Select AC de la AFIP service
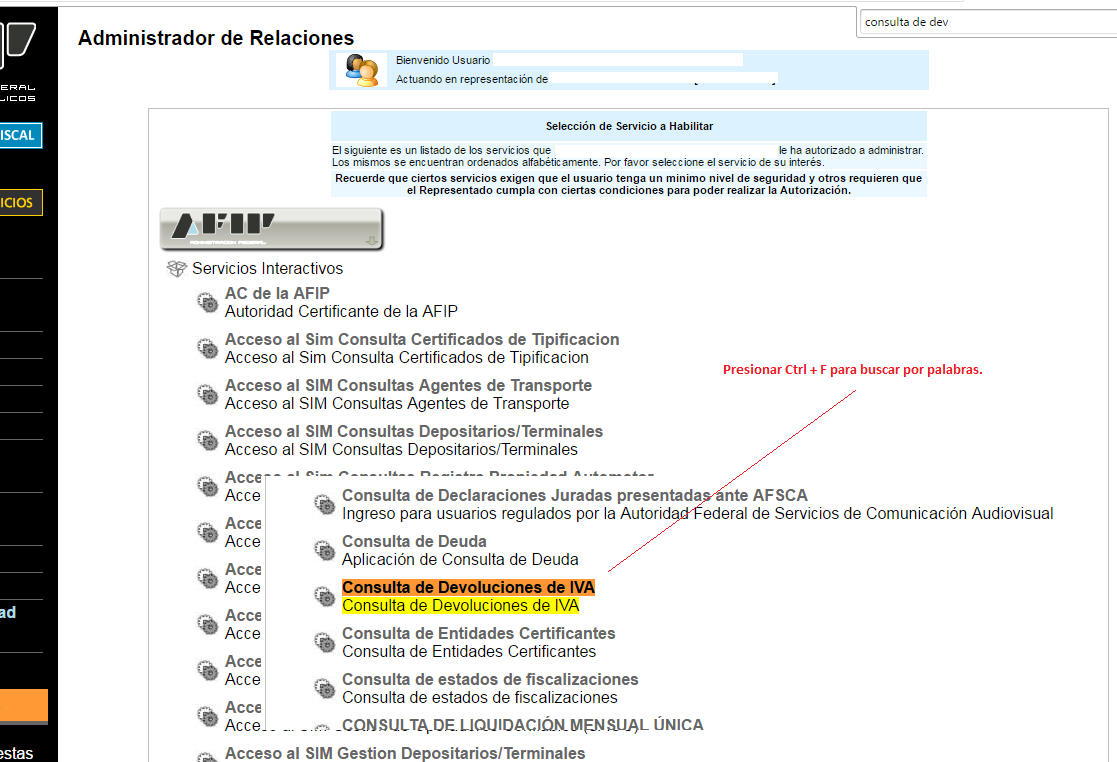 coord(277,293)
